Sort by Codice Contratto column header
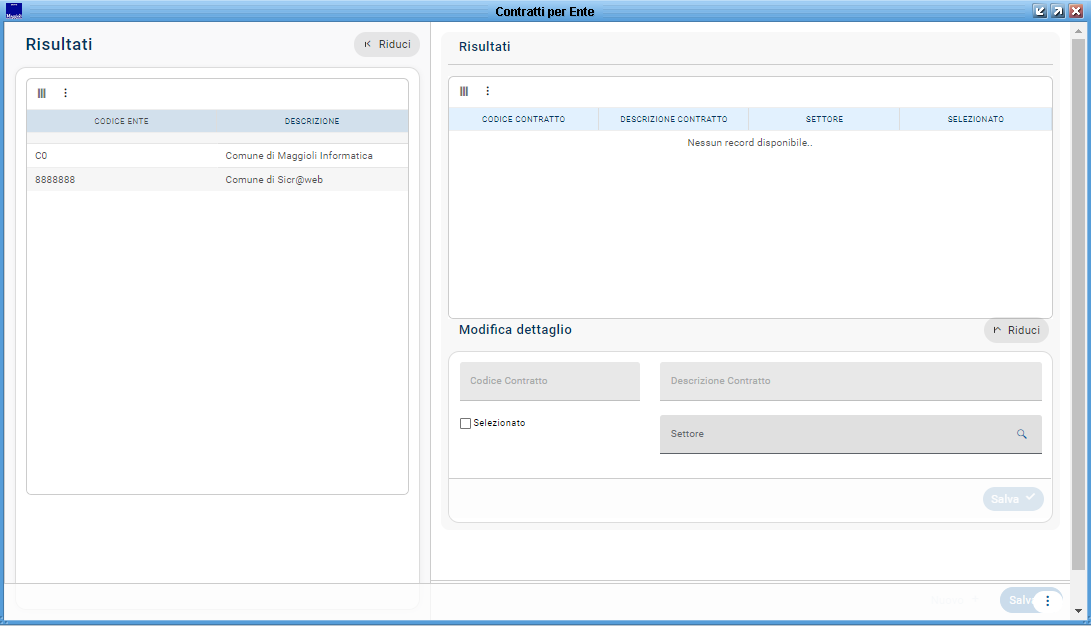 pyautogui.click(x=523, y=119)
